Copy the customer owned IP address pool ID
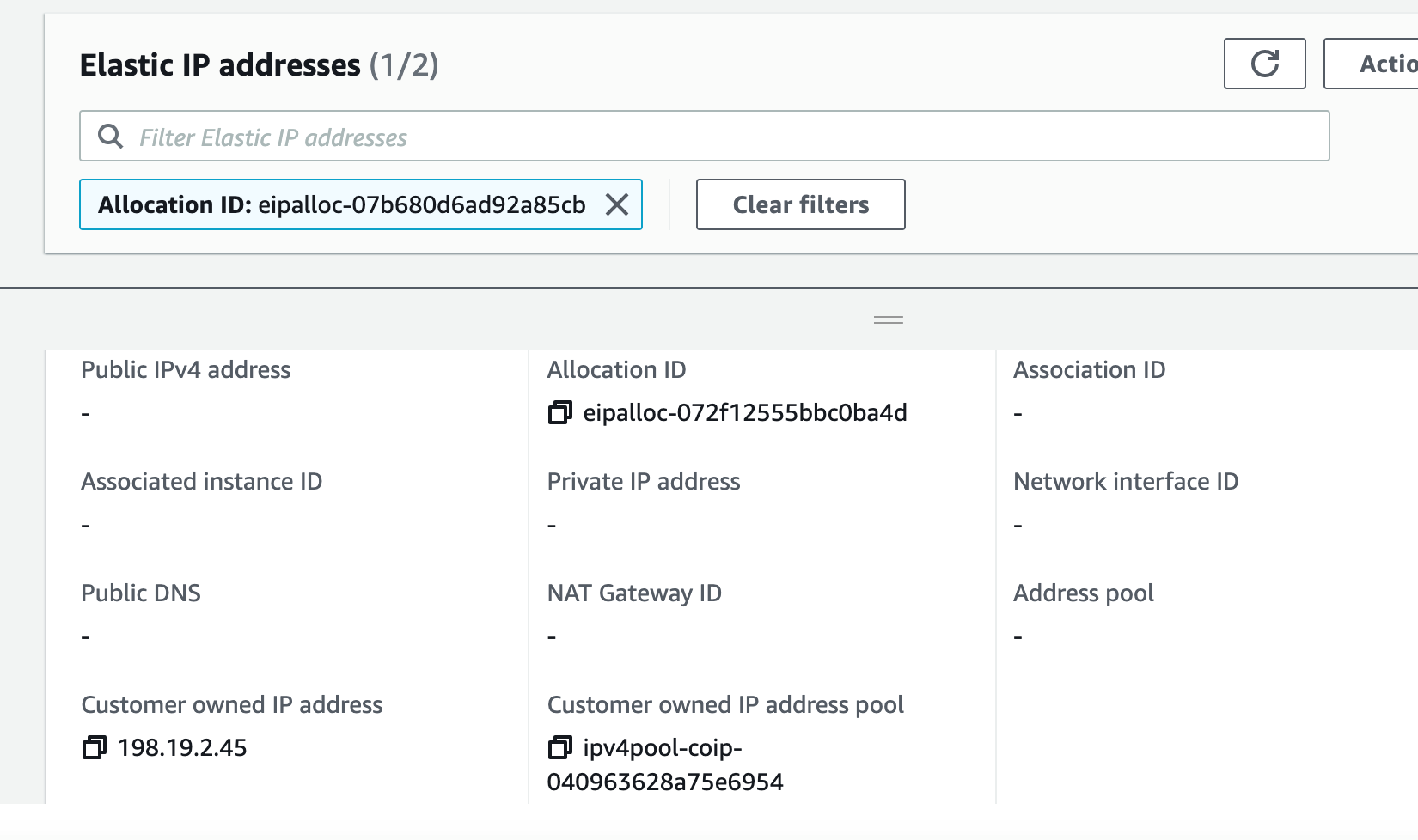The width and height of the screenshot is (1418, 840). point(560,748)
